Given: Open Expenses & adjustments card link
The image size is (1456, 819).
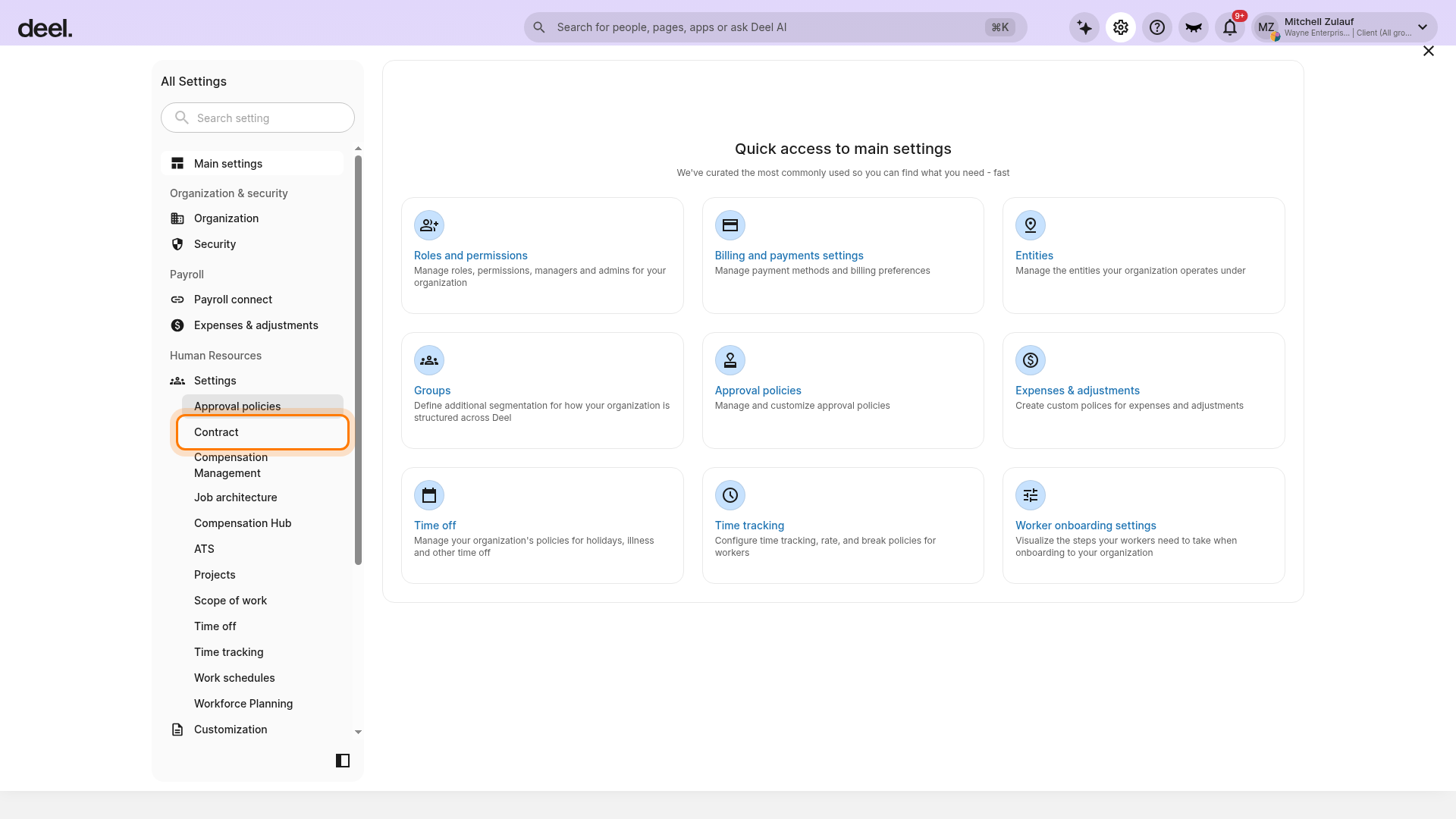Looking at the screenshot, I should tap(1078, 391).
